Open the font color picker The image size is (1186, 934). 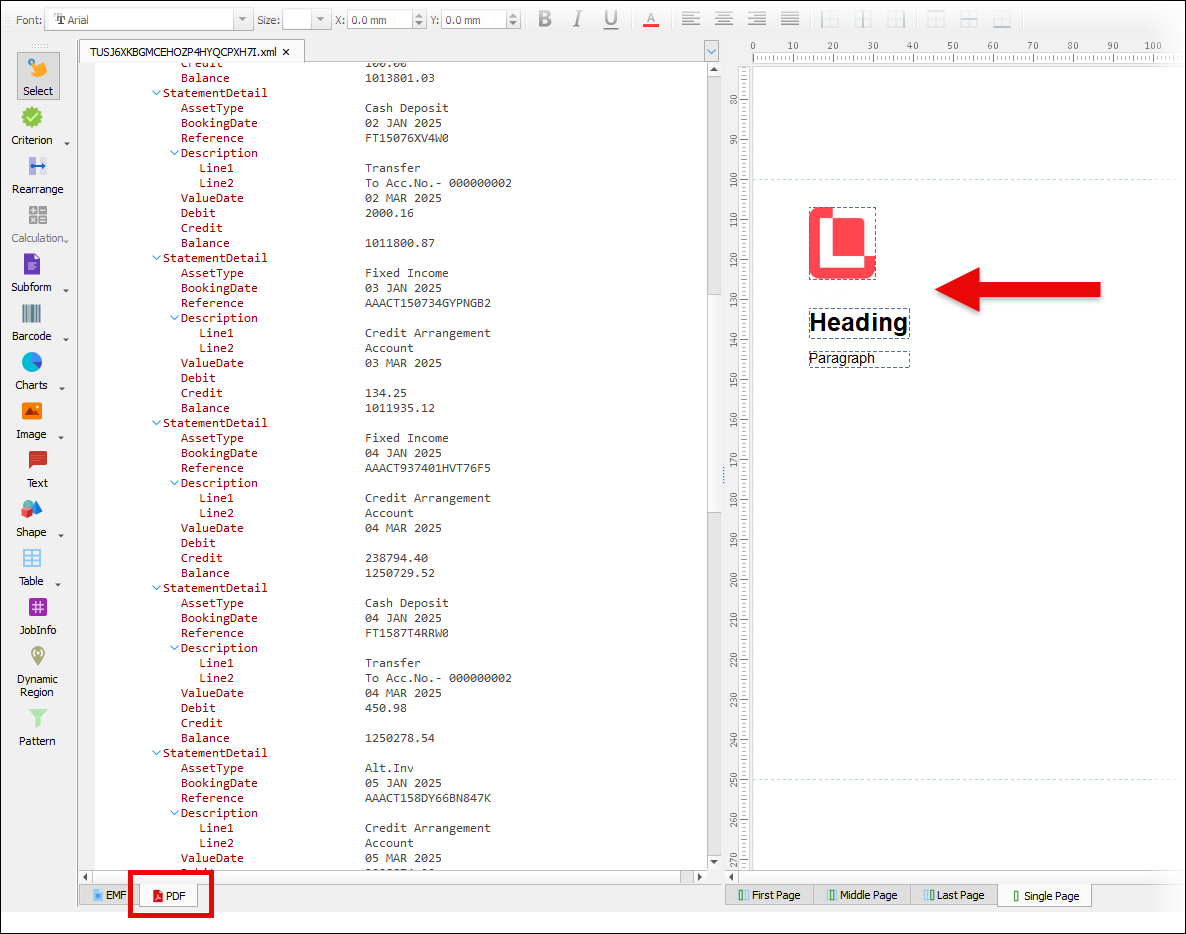click(x=650, y=20)
